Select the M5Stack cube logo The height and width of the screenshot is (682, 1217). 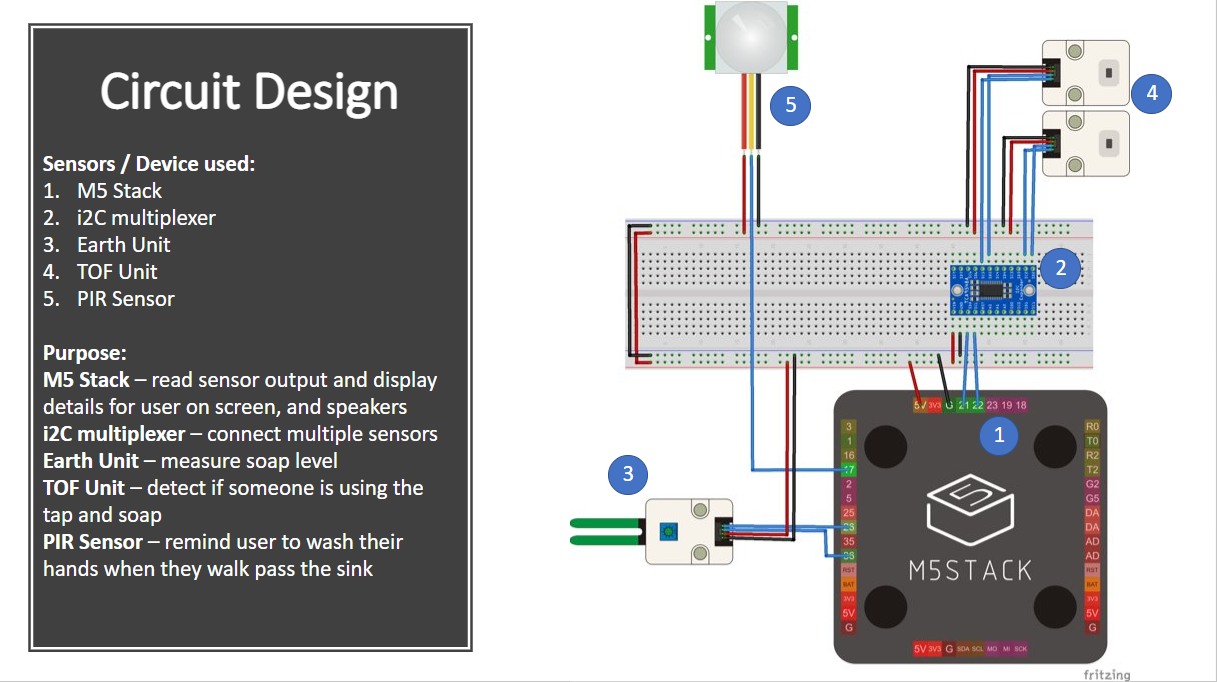pos(969,512)
